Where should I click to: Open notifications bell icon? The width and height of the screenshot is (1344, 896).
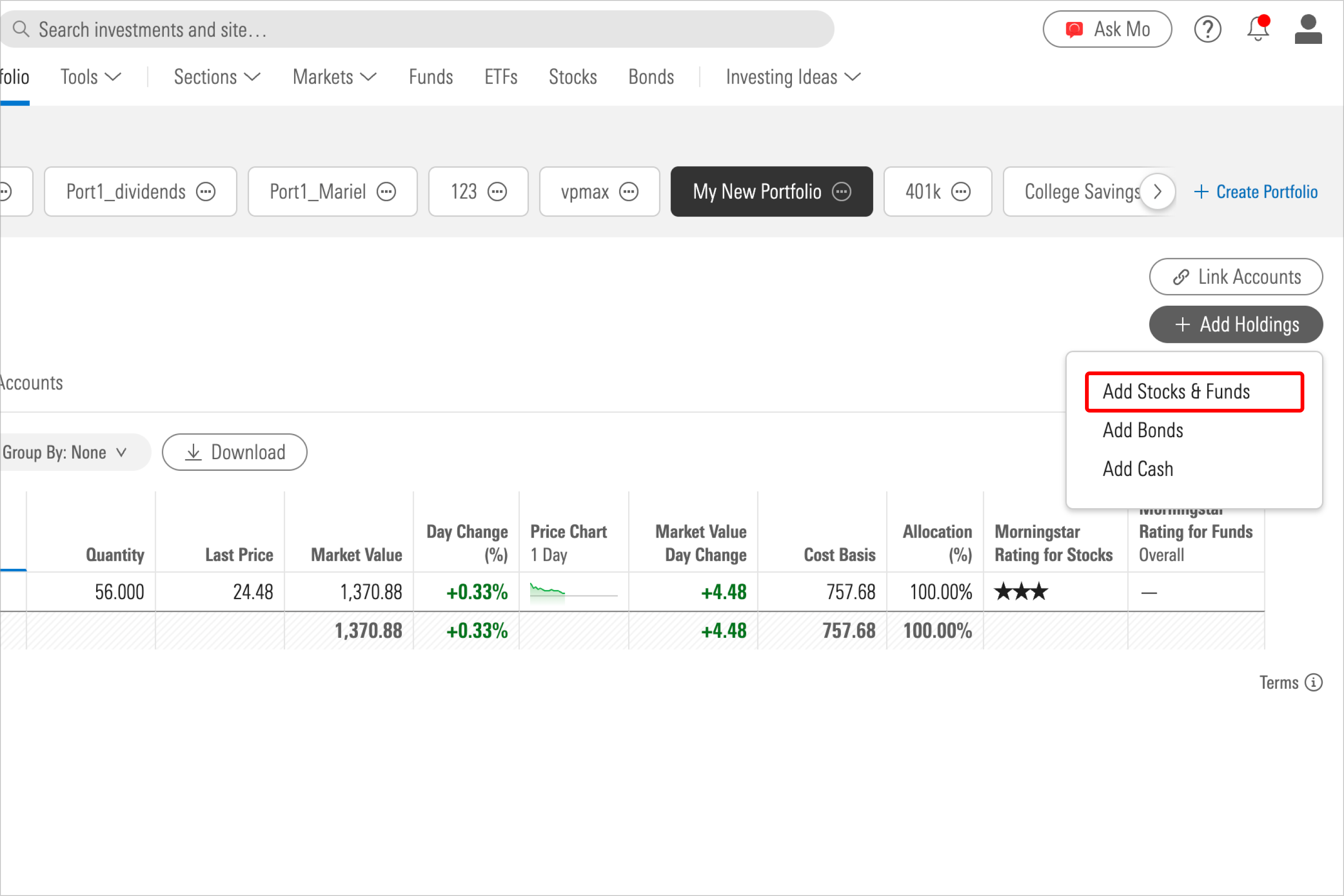click(x=1258, y=28)
